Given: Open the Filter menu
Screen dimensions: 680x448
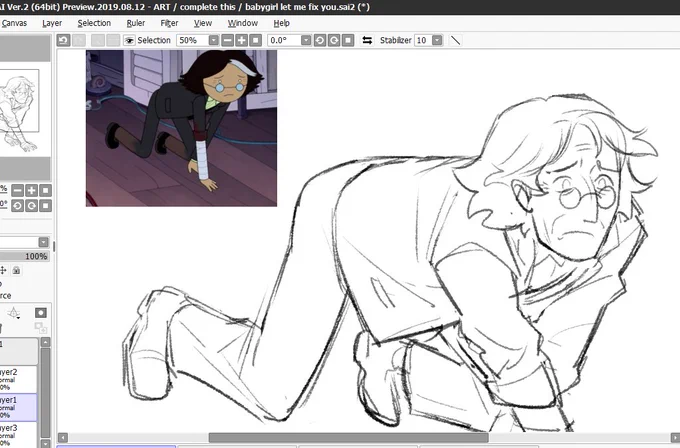Looking at the screenshot, I should tap(169, 23).
